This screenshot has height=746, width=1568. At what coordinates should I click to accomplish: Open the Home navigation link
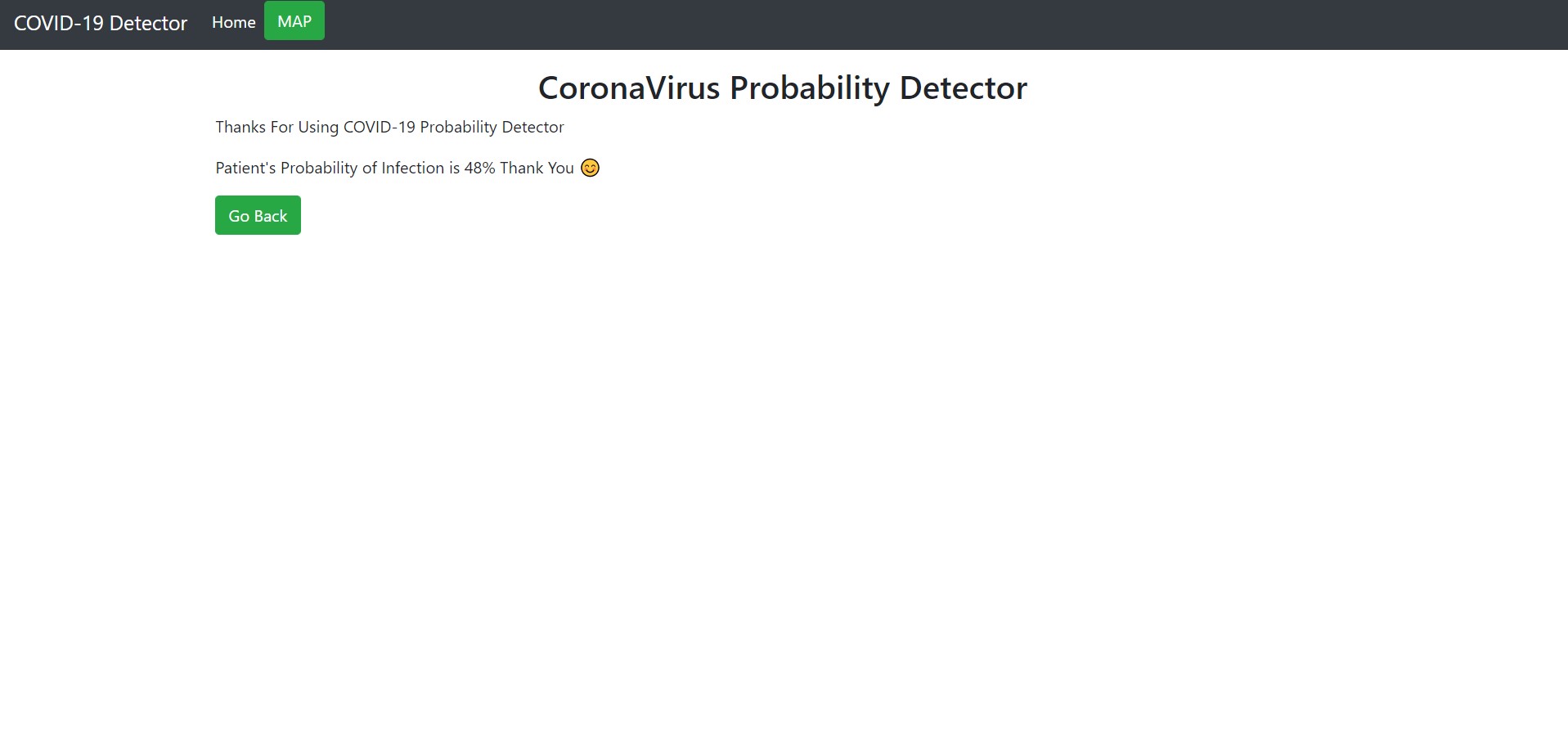[x=234, y=22]
